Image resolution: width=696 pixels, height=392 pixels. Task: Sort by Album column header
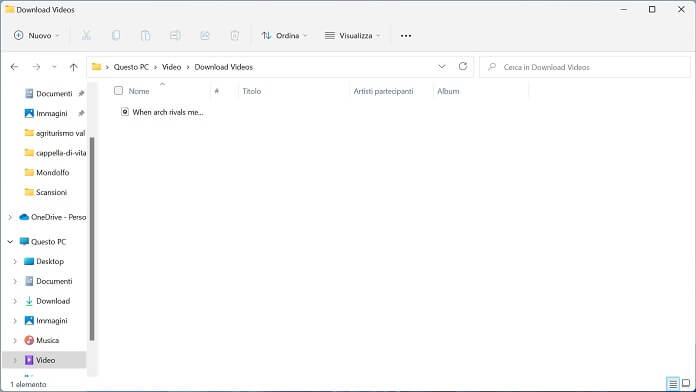tap(448, 91)
